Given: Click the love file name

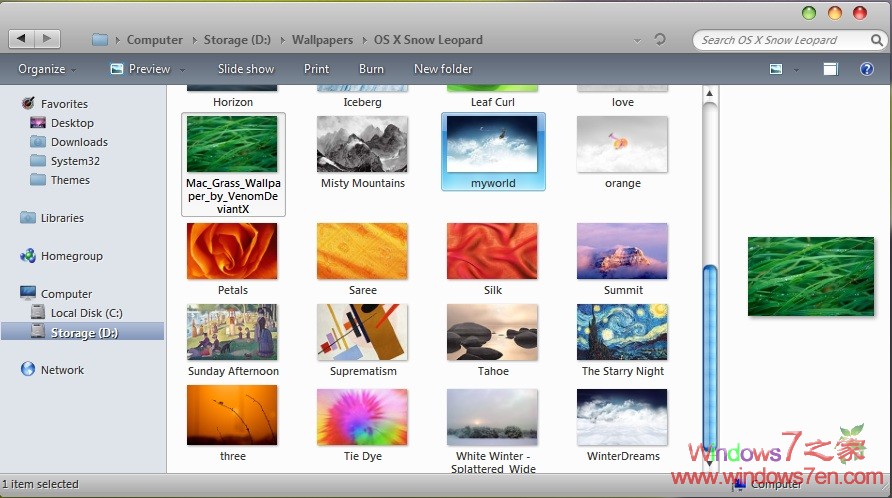Looking at the screenshot, I should click(622, 102).
